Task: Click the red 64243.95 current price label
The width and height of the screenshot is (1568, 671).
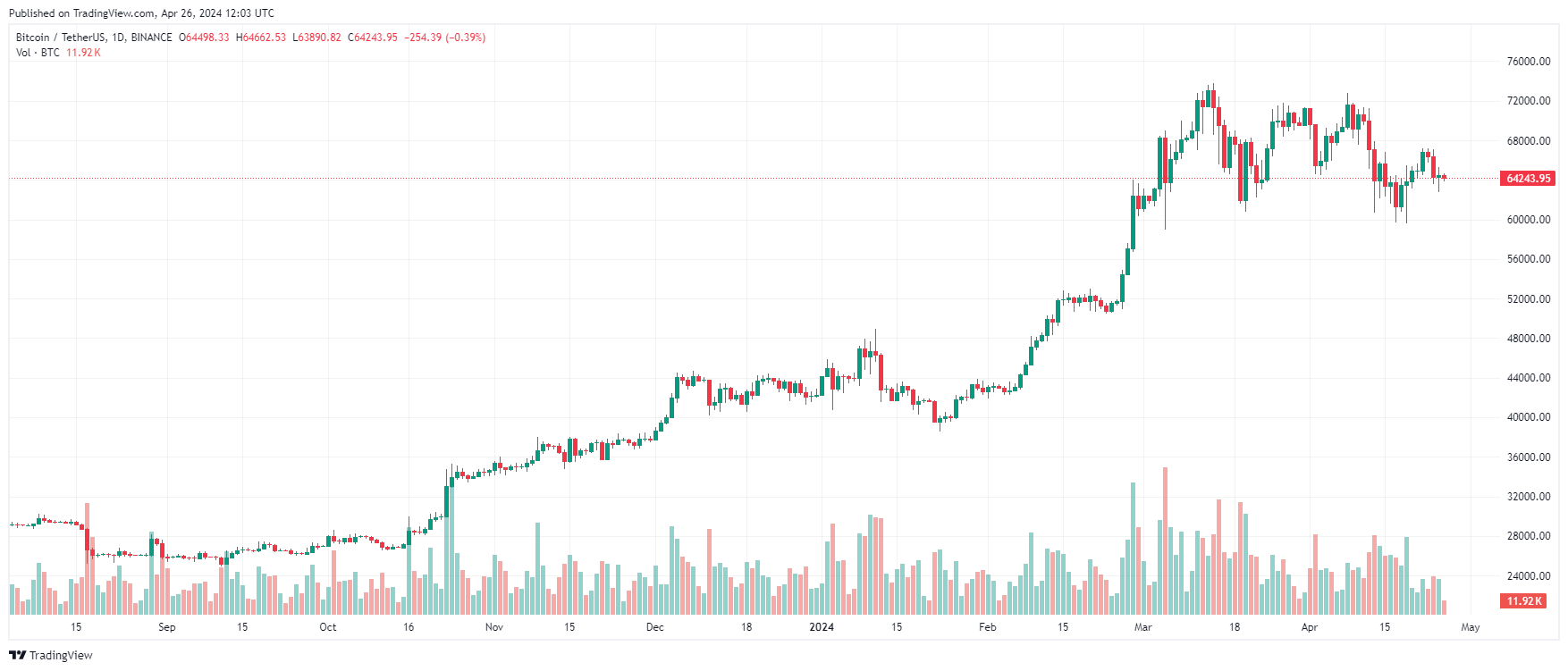Action: click(x=1528, y=179)
